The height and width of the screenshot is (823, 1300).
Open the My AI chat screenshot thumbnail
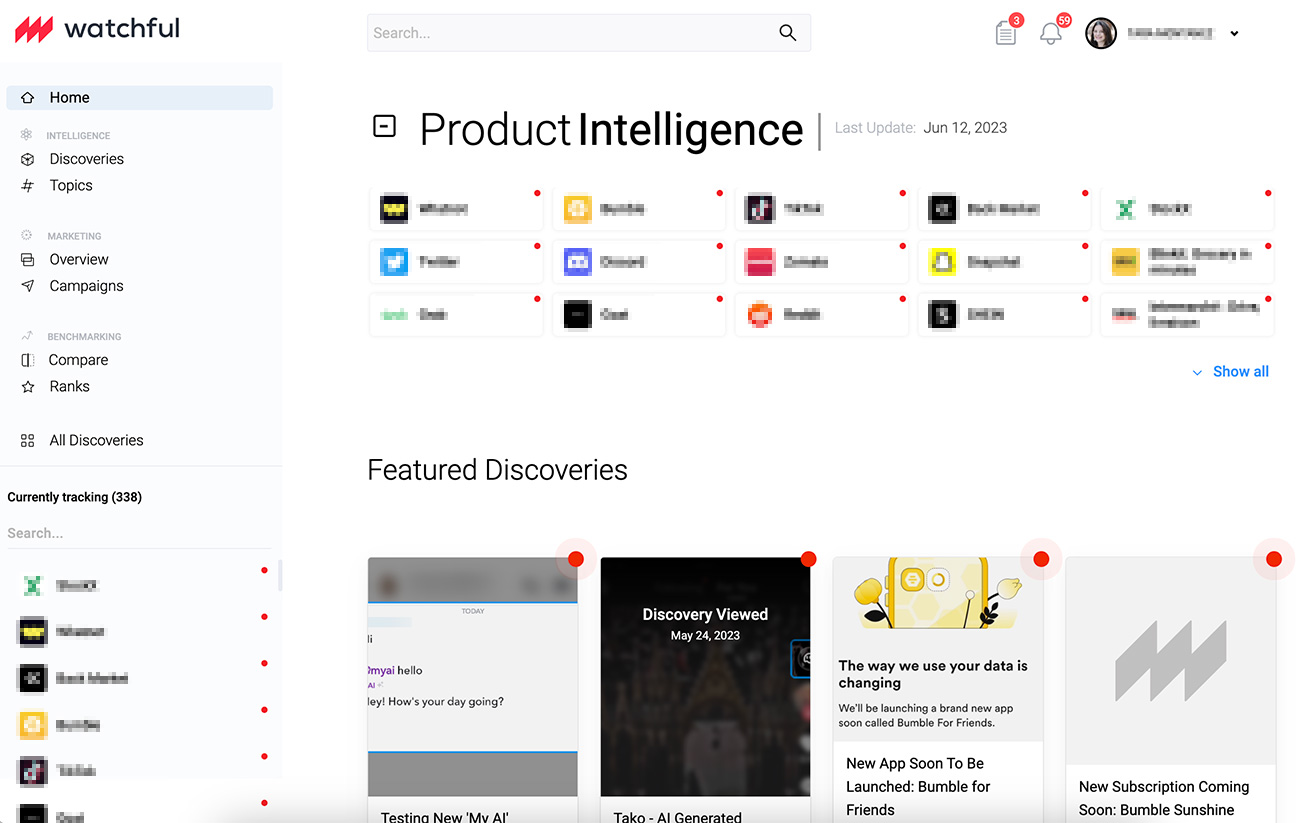[473, 677]
